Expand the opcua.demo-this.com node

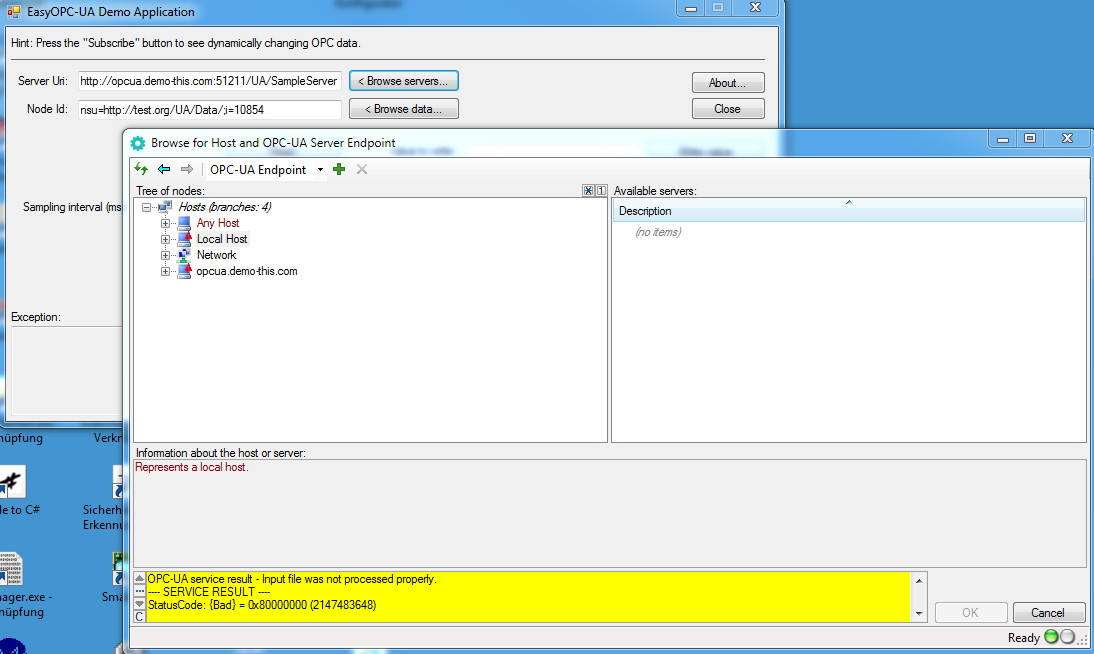tap(165, 272)
